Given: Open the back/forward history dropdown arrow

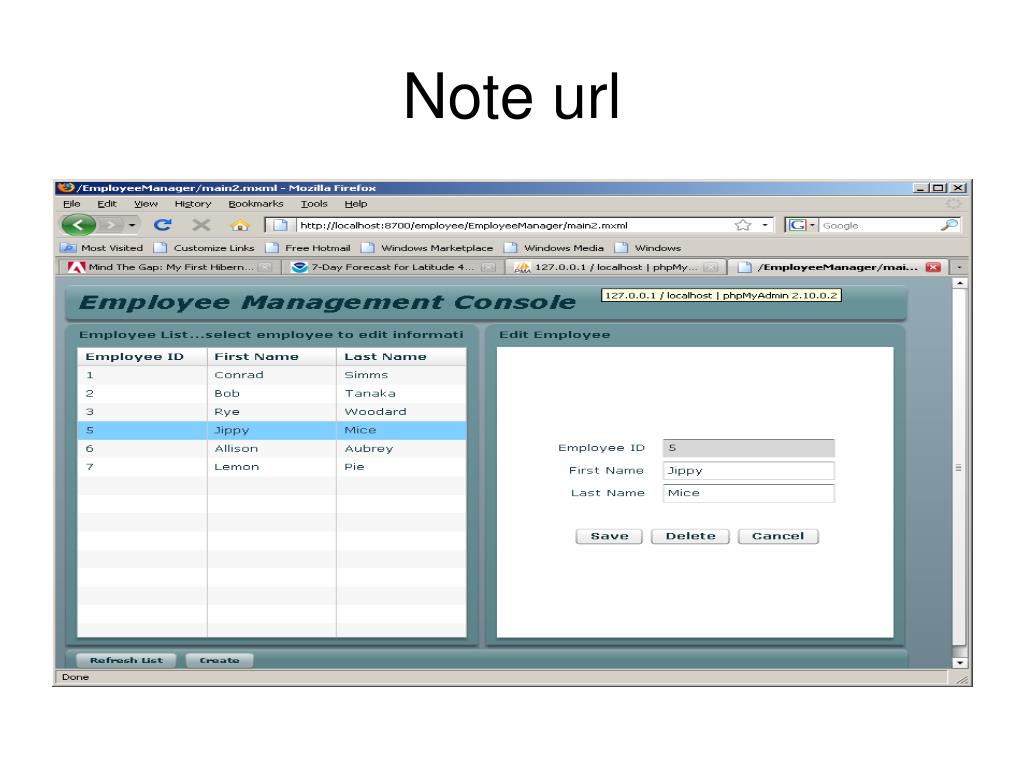Looking at the screenshot, I should (132, 225).
